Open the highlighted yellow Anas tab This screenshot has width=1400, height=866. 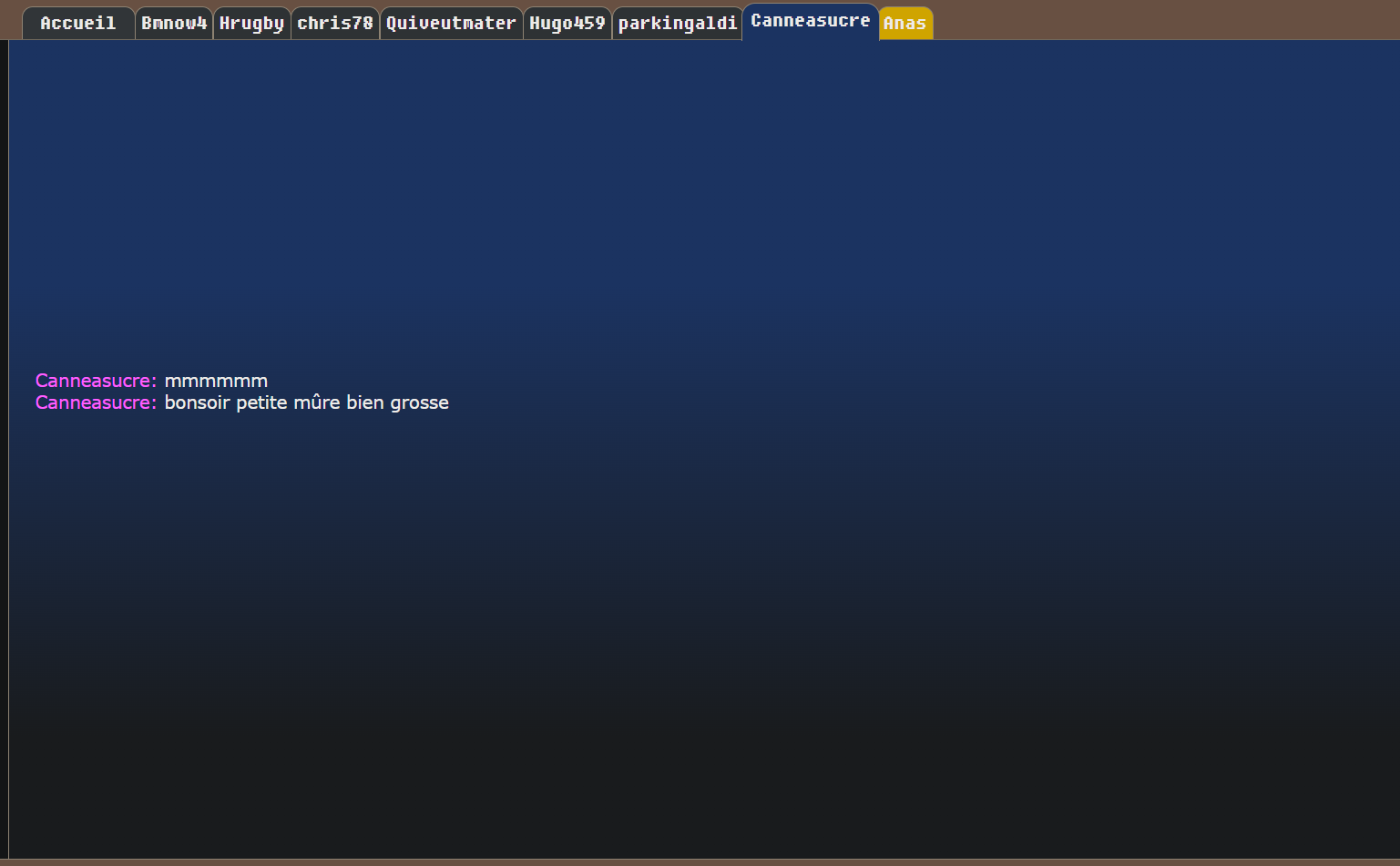click(905, 24)
